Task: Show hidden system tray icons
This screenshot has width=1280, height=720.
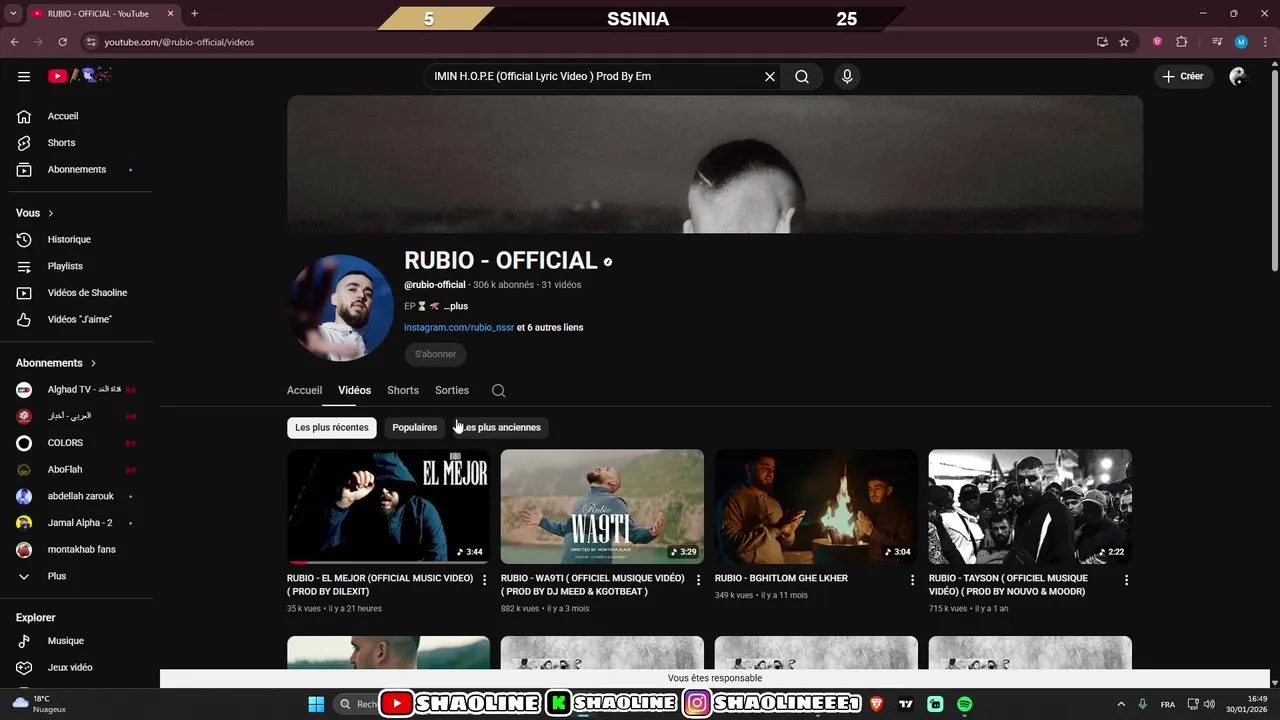Action: click(1120, 704)
